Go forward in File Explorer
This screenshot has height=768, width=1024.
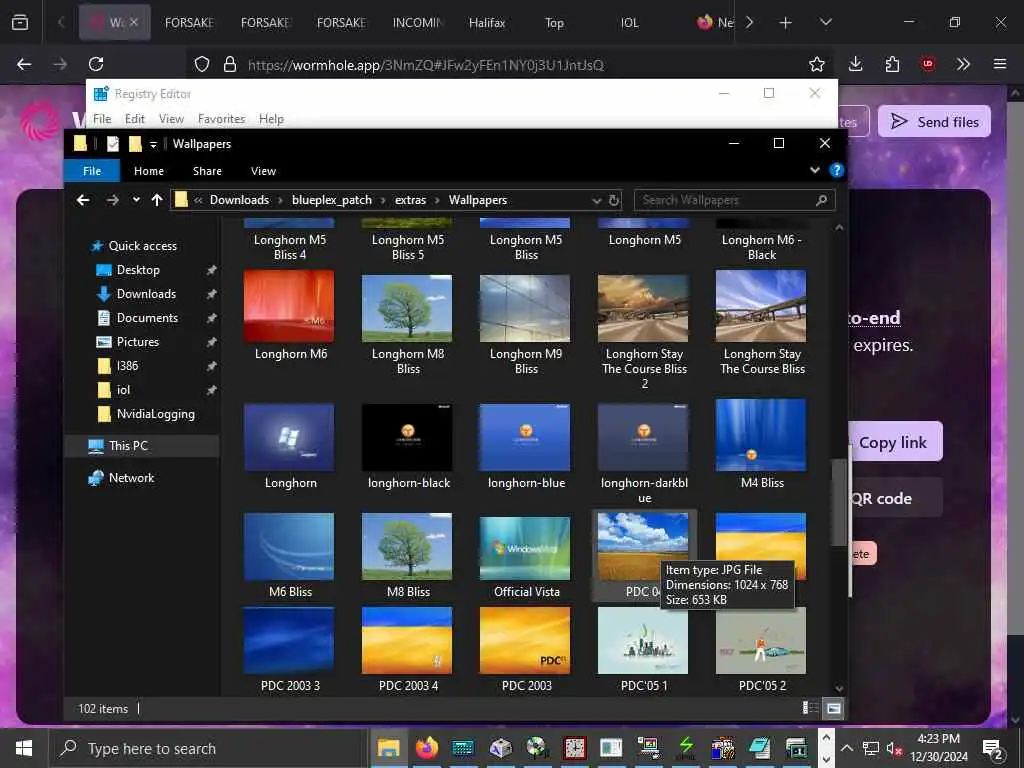coord(112,200)
